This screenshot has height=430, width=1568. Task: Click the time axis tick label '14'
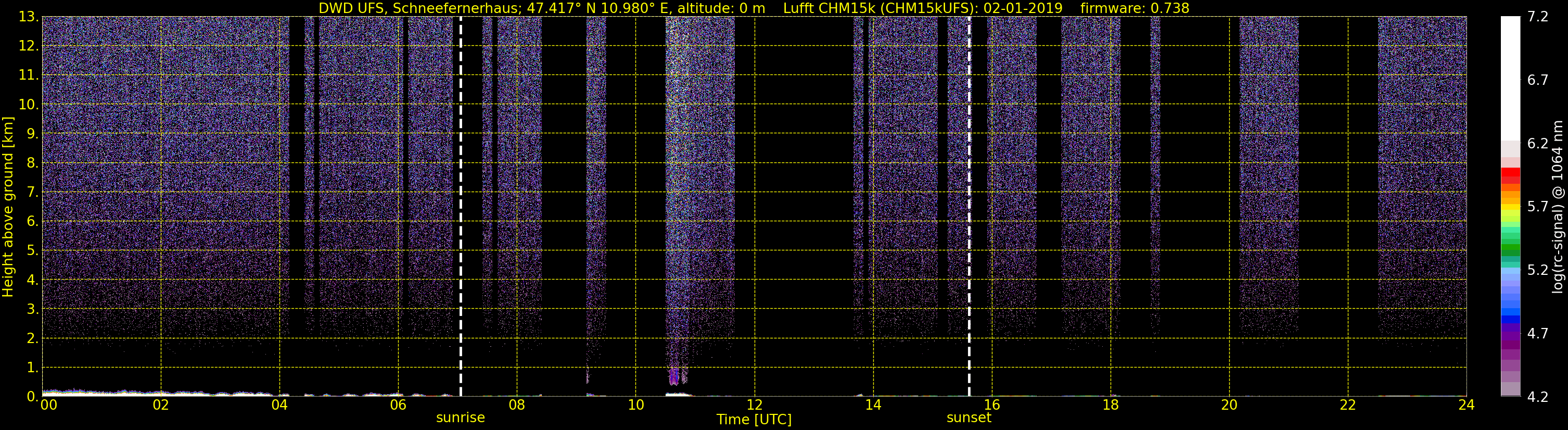pyautogui.click(x=873, y=405)
